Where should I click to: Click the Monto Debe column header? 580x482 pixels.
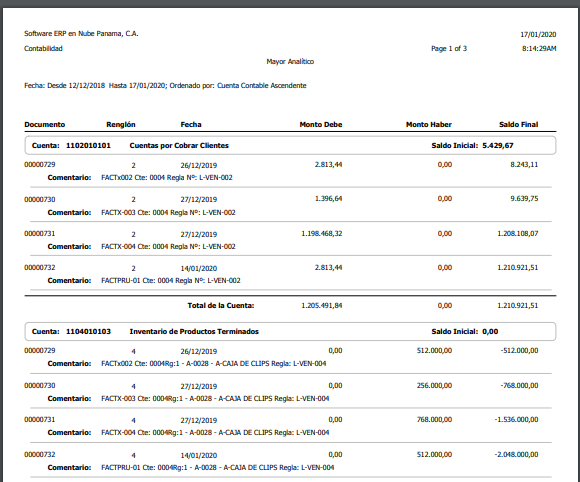(x=321, y=124)
